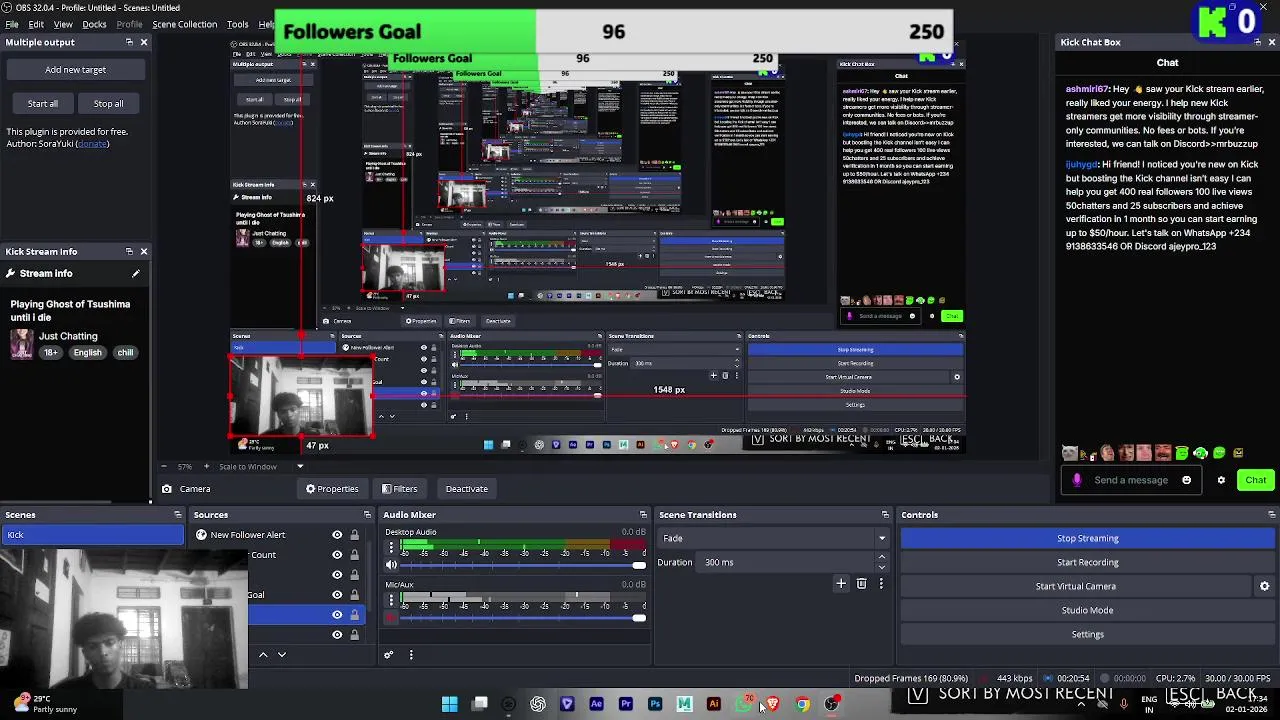
Task: Decrease transition Duration with down arrow
Action: (881, 567)
